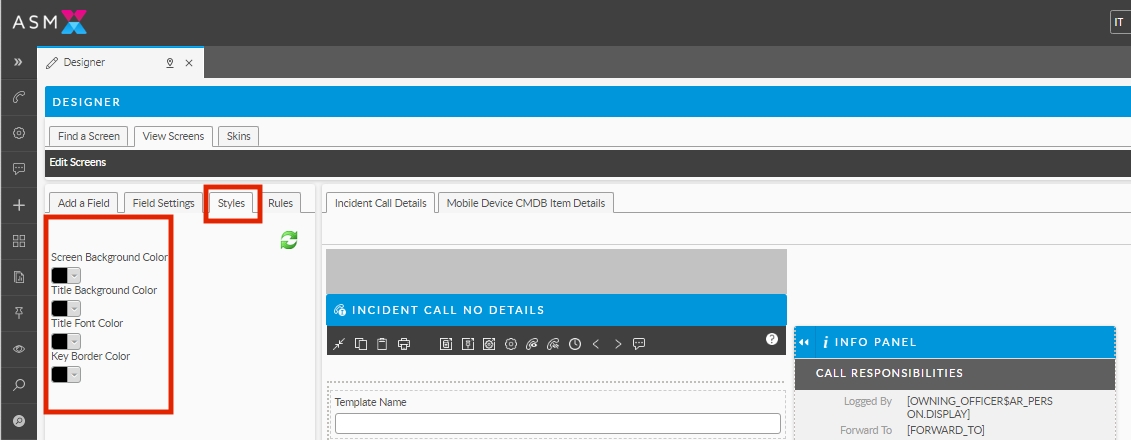This screenshot has width=1131, height=440.
Task: Click the clock icon in incident toolbar
Action: point(575,344)
